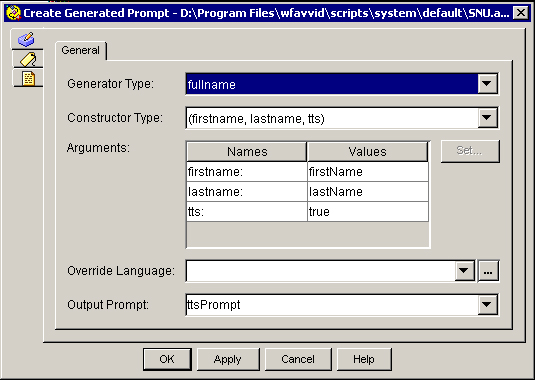Click the Values column header
The height and width of the screenshot is (380, 535).
(x=367, y=151)
